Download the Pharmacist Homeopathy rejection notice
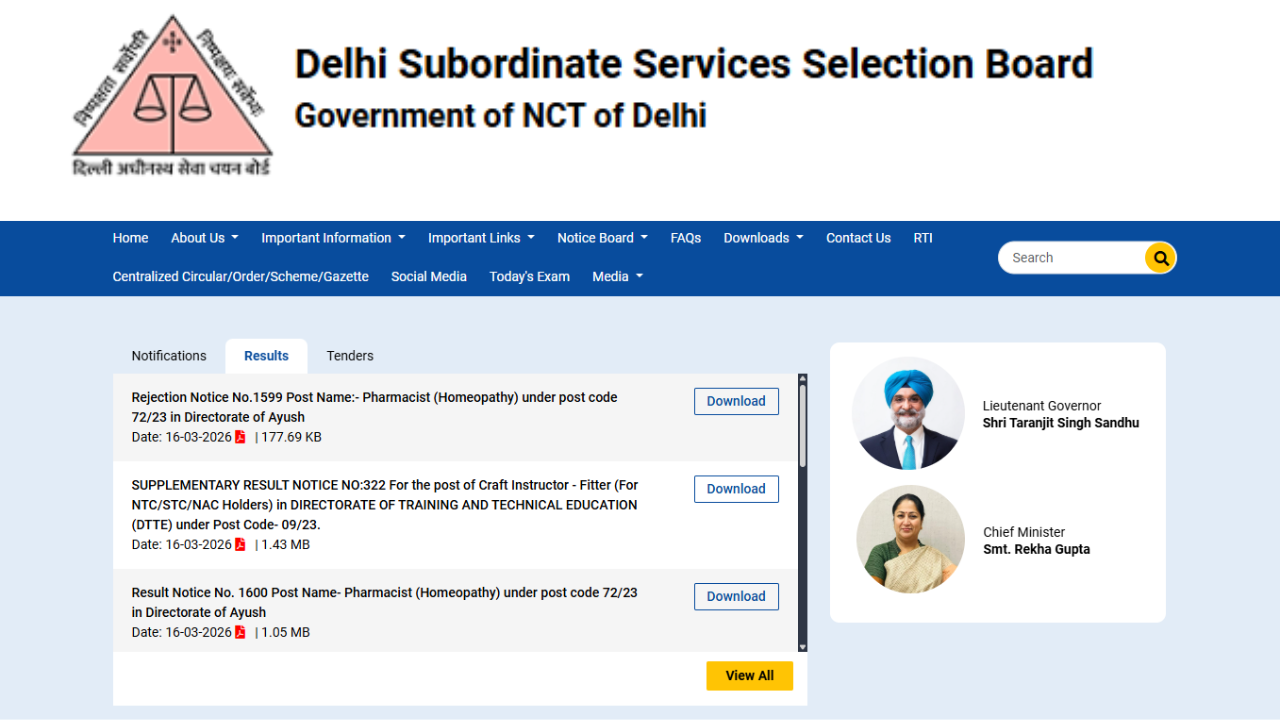The height and width of the screenshot is (720, 1280). pos(736,400)
